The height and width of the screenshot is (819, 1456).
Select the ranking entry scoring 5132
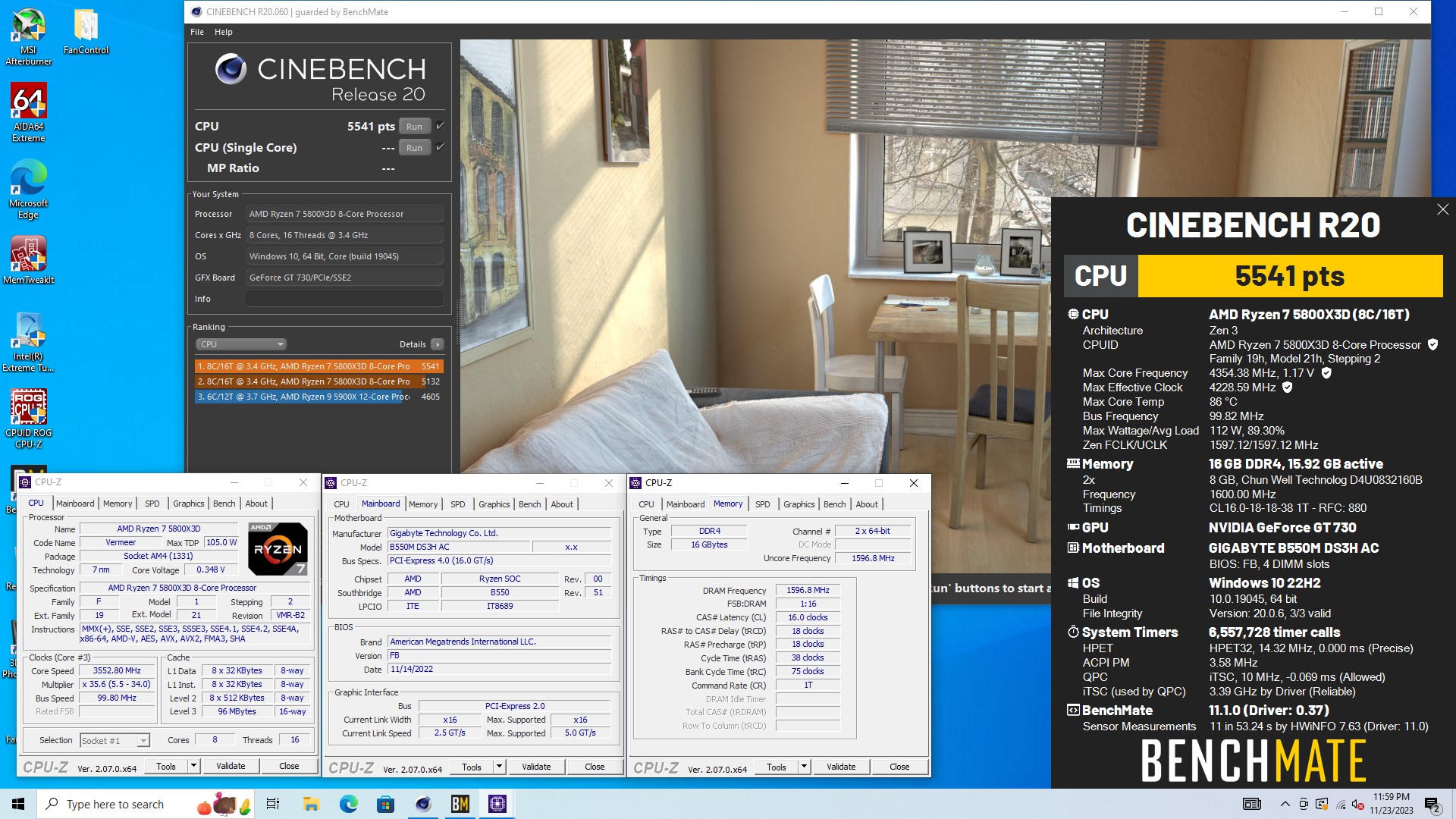[x=318, y=381]
